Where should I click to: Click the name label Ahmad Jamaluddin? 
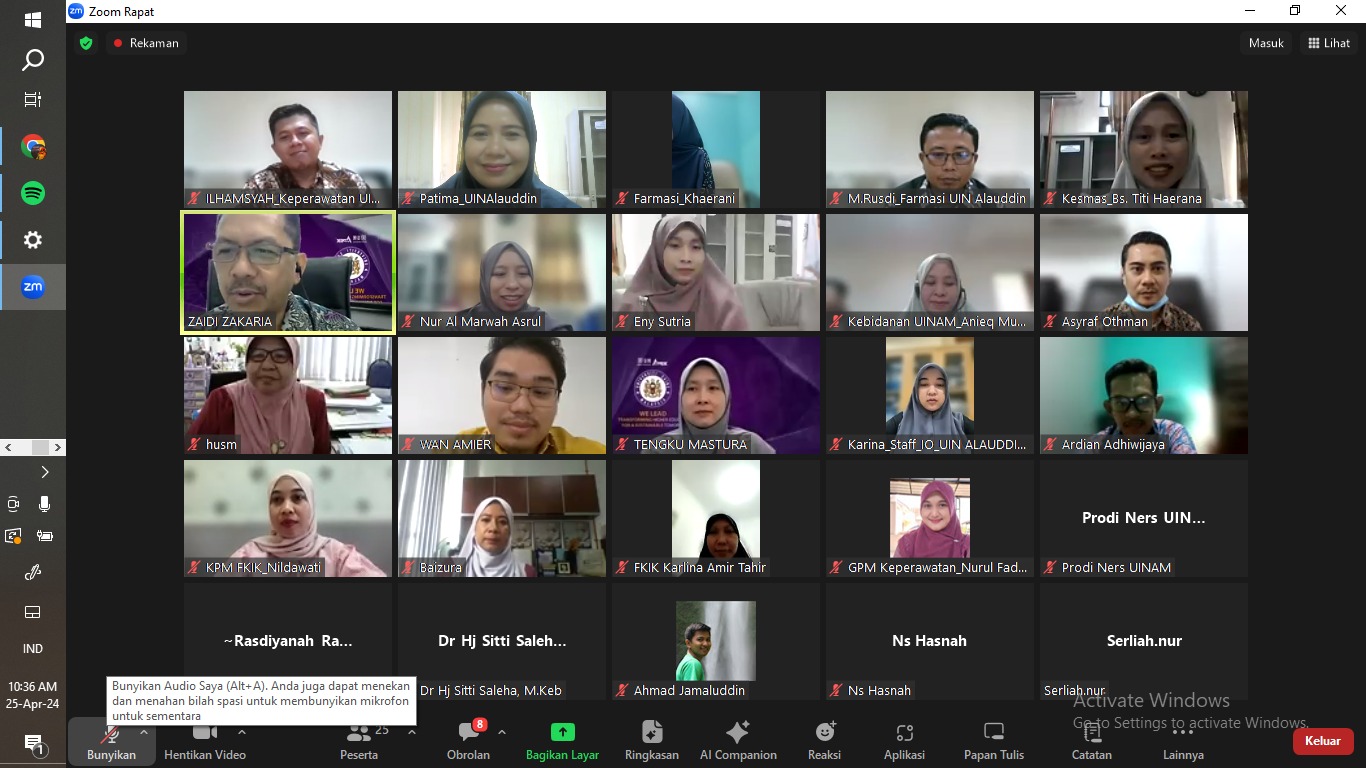[689, 691]
